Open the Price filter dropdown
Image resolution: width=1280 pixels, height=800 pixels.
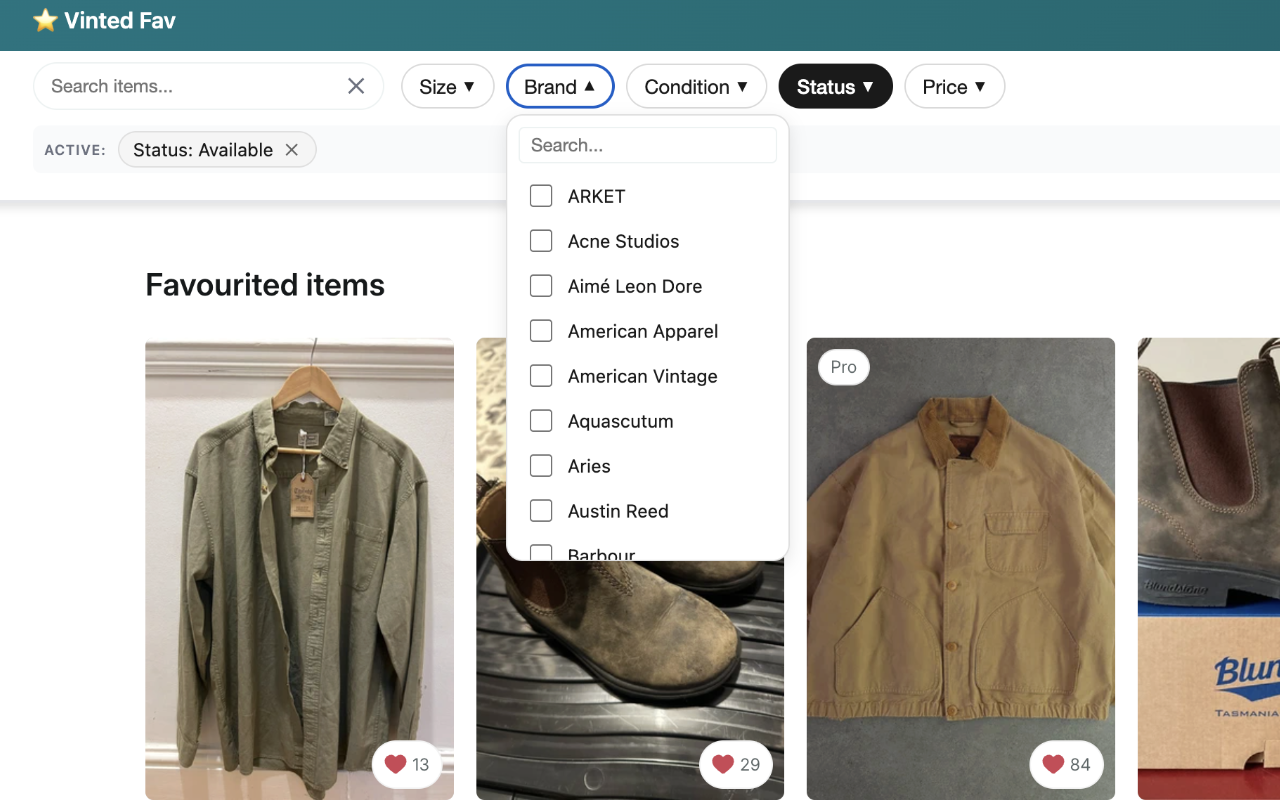[x=954, y=87]
